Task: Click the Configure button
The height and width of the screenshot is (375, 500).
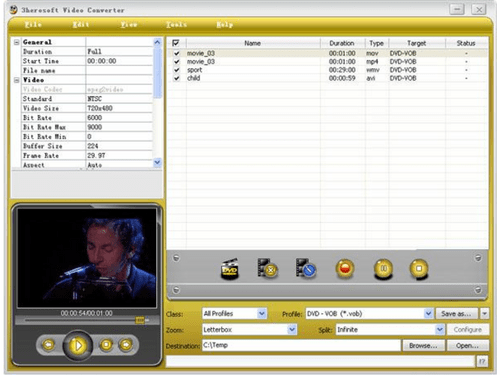Action: (x=468, y=330)
